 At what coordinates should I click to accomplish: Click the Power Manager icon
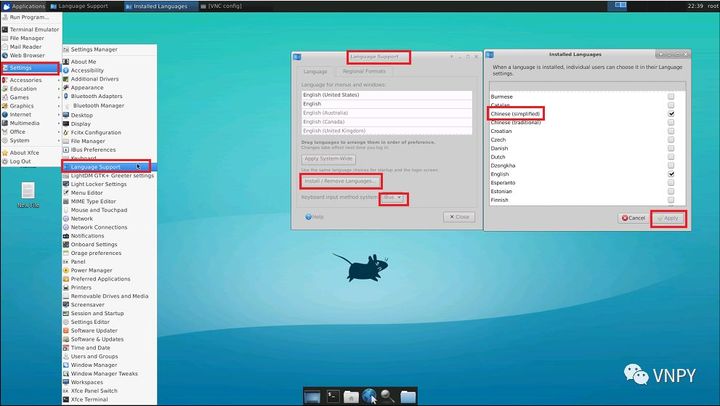click(x=66, y=270)
